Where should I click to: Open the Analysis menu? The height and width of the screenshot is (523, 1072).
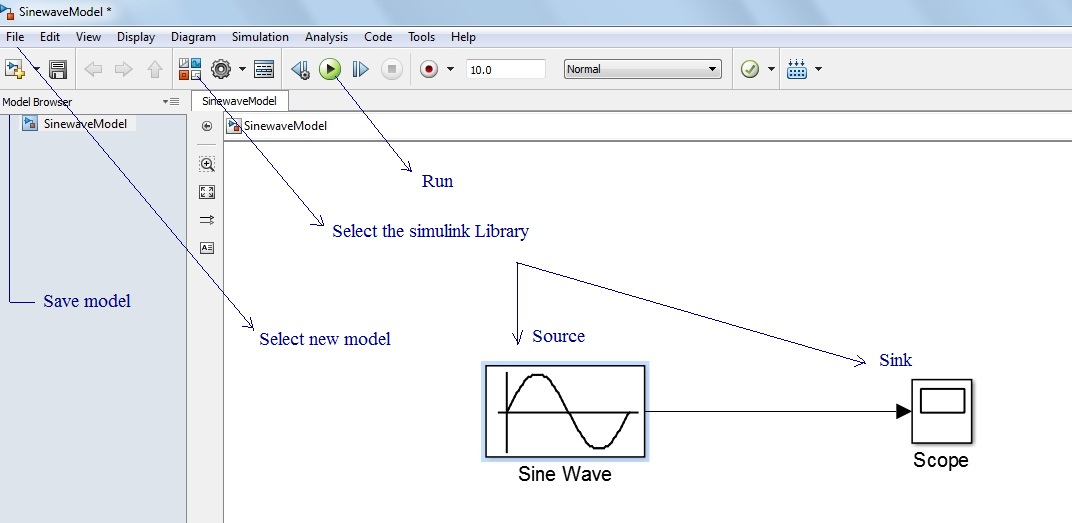[326, 37]
